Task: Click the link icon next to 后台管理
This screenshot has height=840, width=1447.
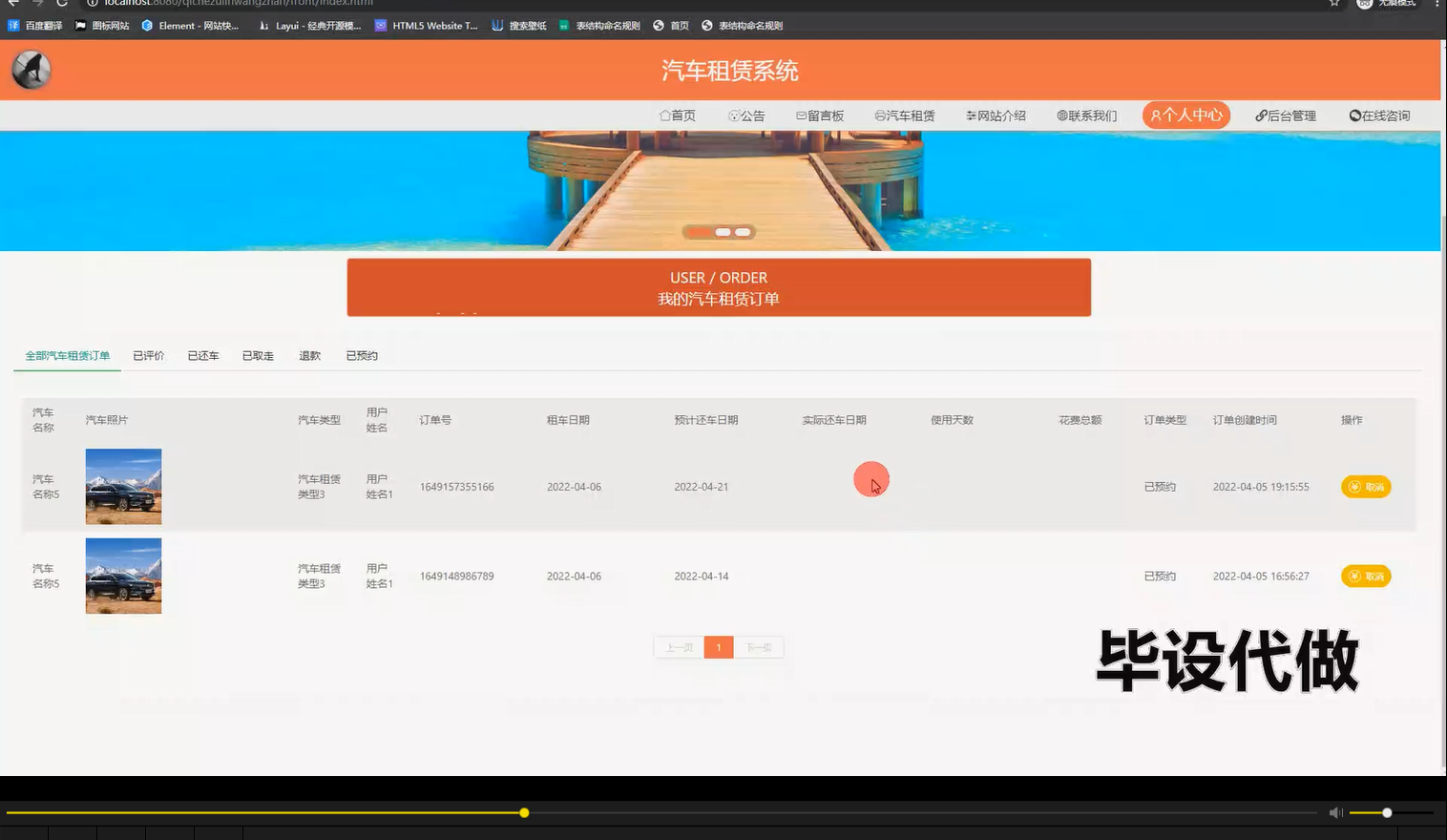Action: click(1263, 115)
